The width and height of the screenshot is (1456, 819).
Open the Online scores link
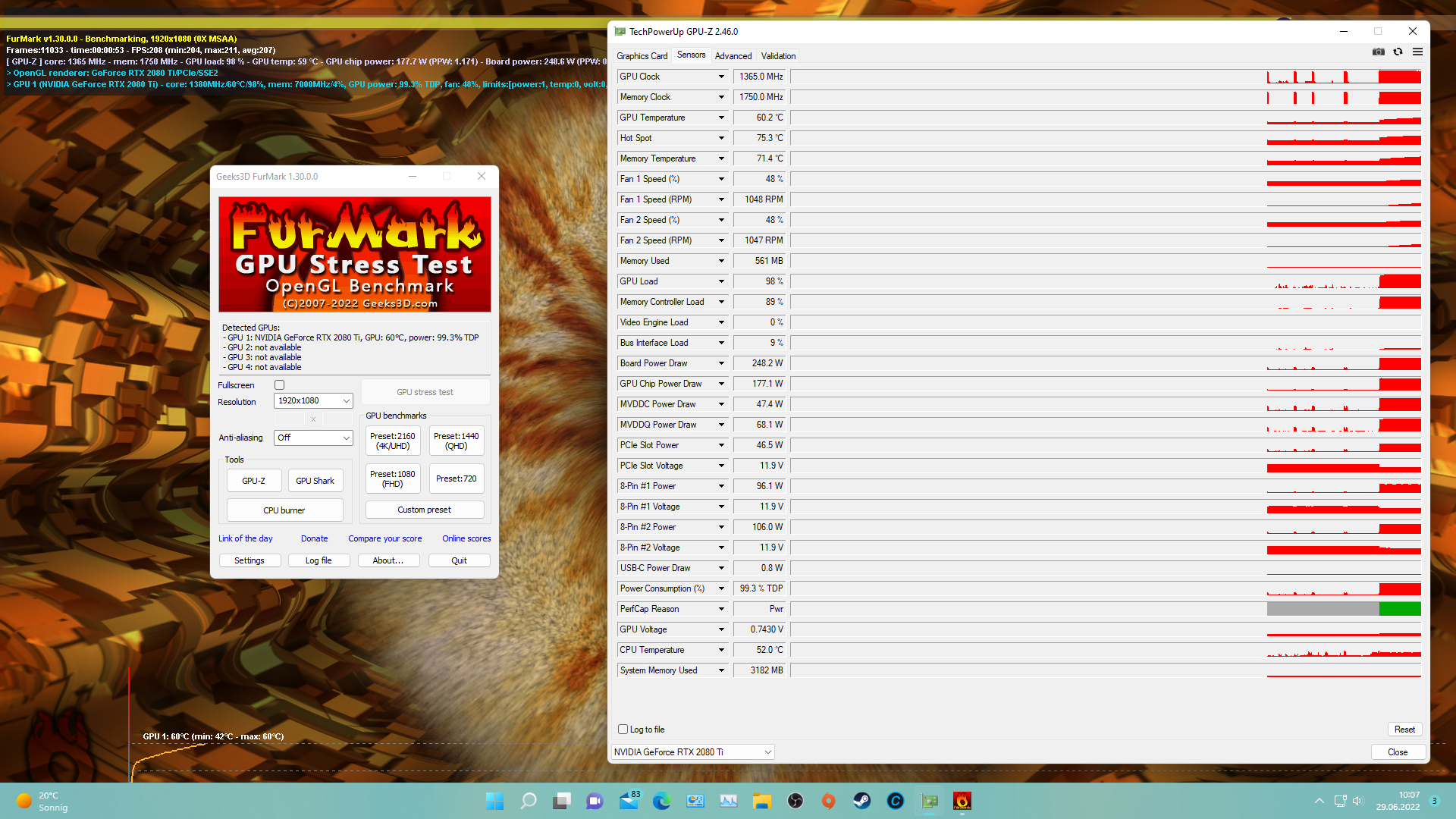[466, 538]
